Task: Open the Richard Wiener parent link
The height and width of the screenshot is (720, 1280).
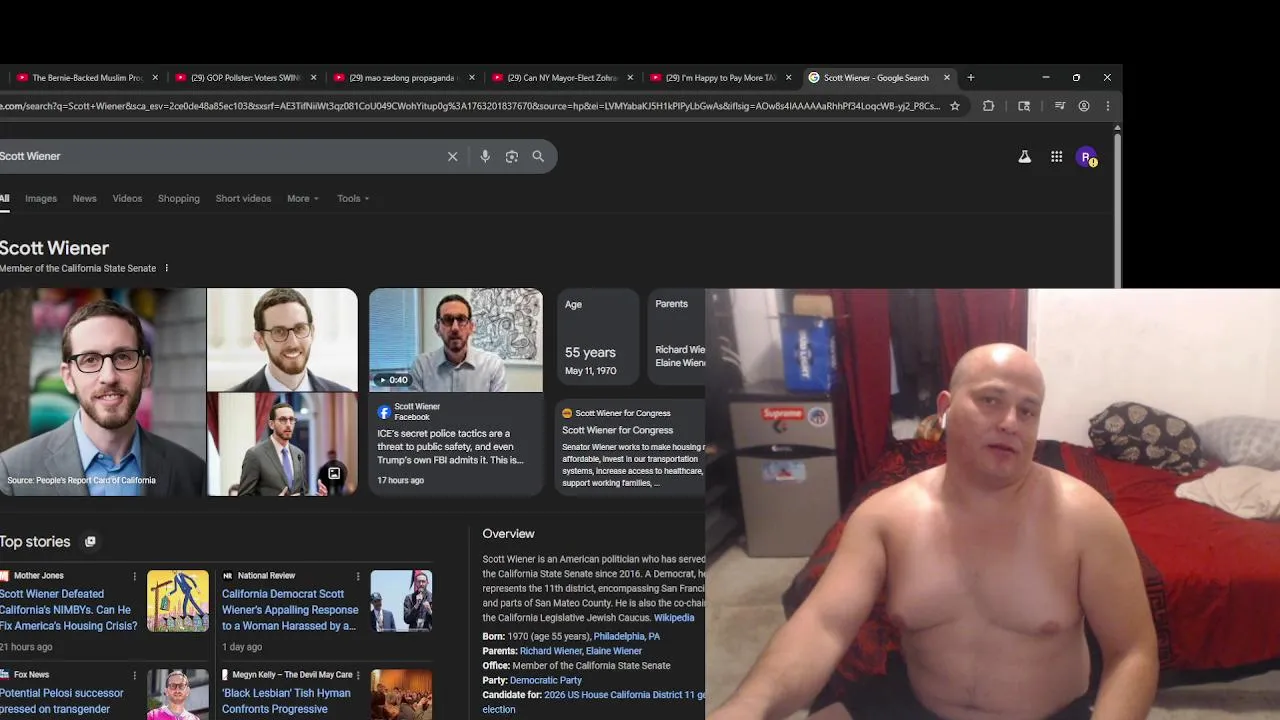Action: (550, 651)
